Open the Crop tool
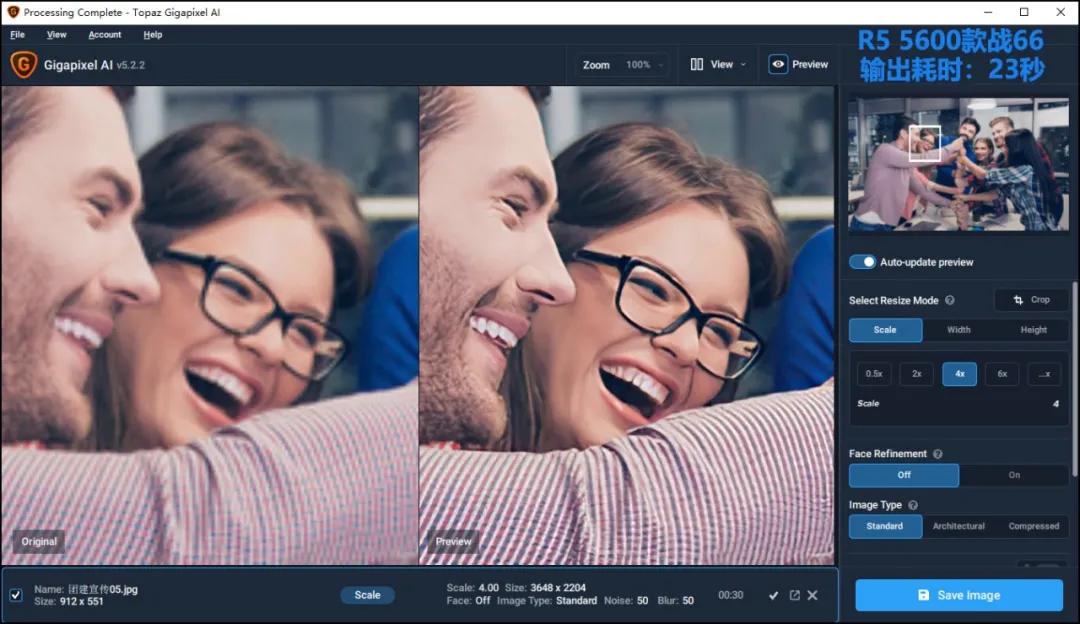This screenshot has height=624, width=1080. pyautogui.click(x=1031, y=300)
